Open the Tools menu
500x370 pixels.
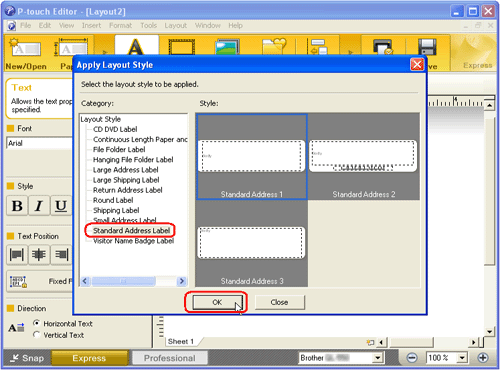click(148, 25)
